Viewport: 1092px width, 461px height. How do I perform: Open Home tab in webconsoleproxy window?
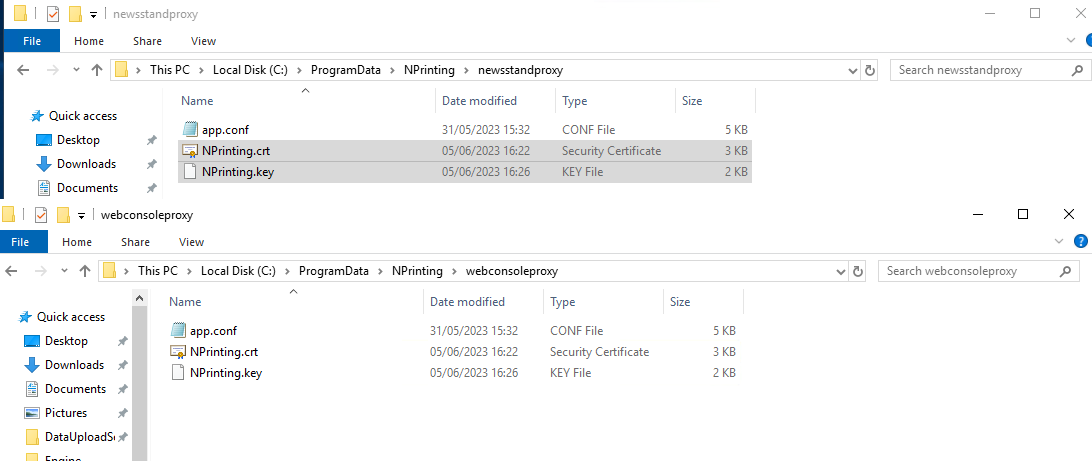(77, 242)
